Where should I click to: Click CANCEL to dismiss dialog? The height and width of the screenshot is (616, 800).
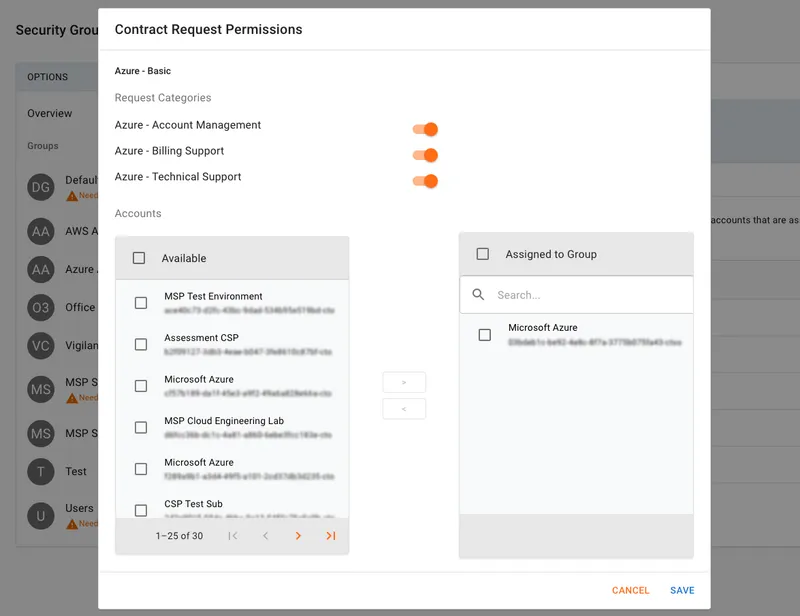630,590
